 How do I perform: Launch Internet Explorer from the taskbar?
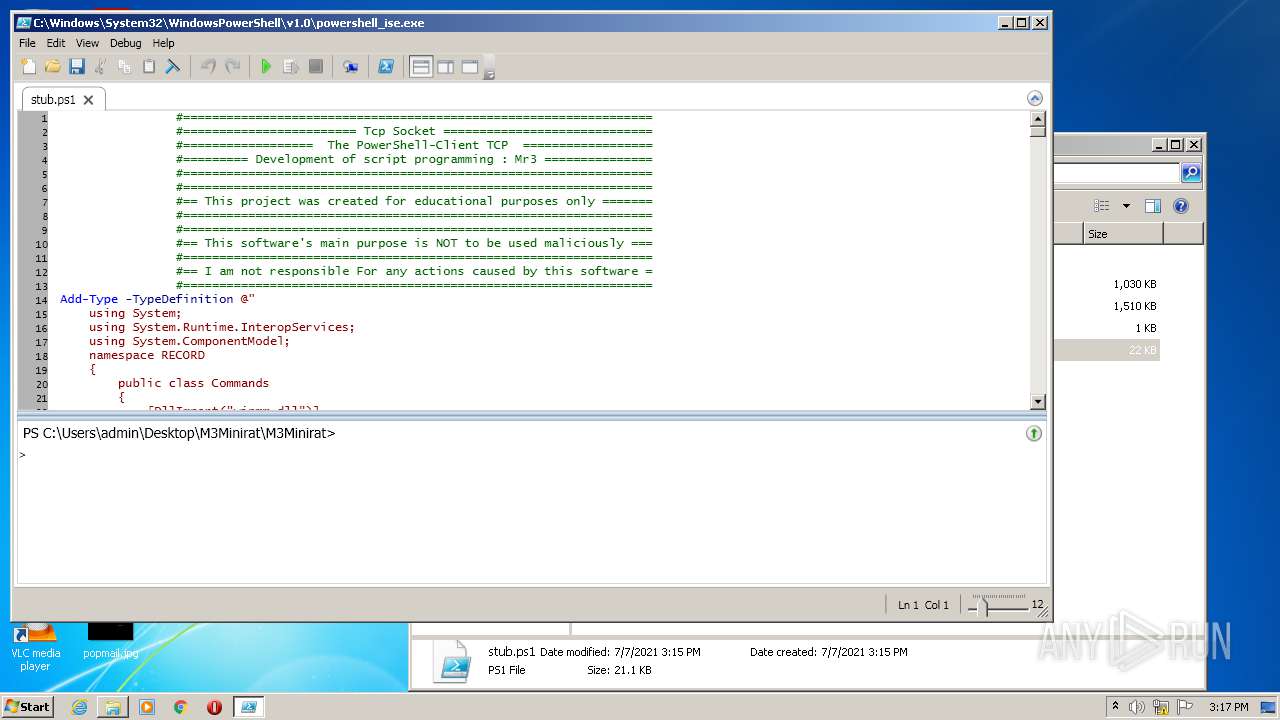click(x=79, y=707)
